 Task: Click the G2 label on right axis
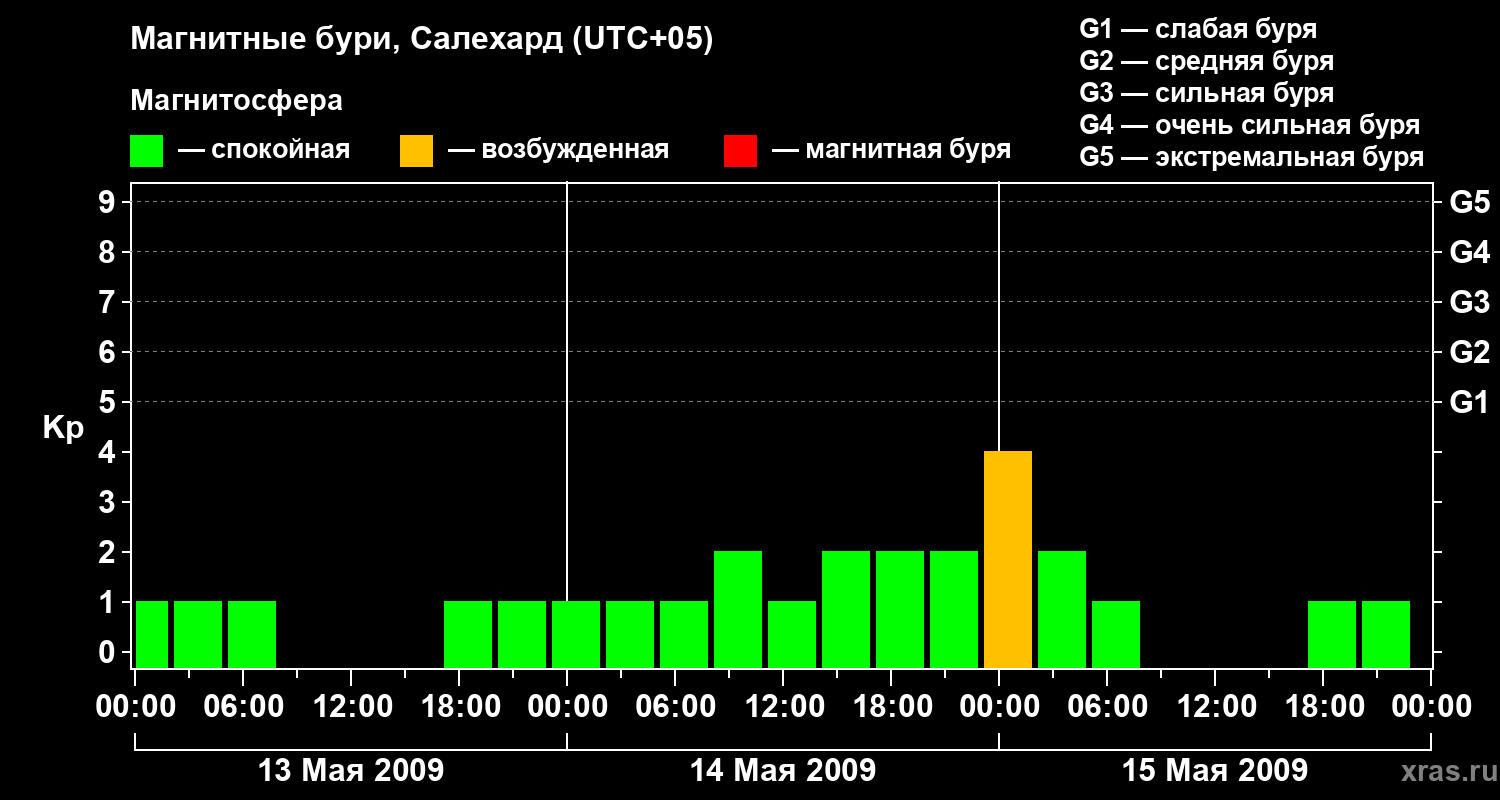click(1469, 352)
